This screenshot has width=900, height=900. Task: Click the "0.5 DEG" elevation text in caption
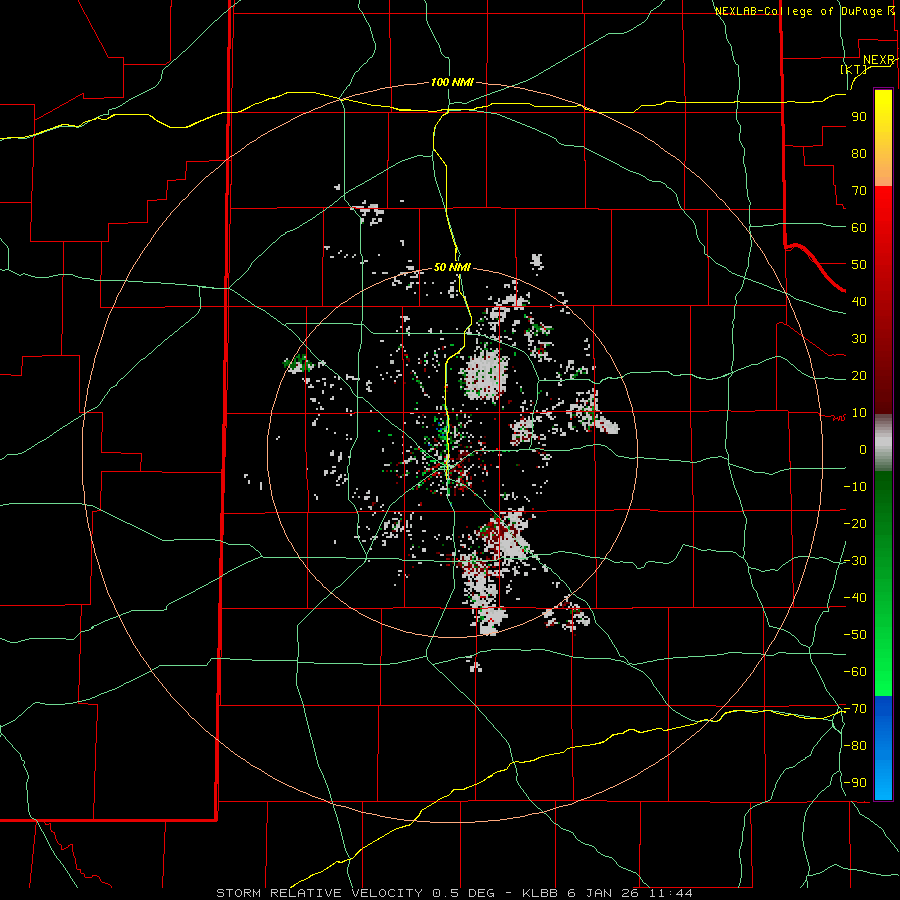[463, 893]
